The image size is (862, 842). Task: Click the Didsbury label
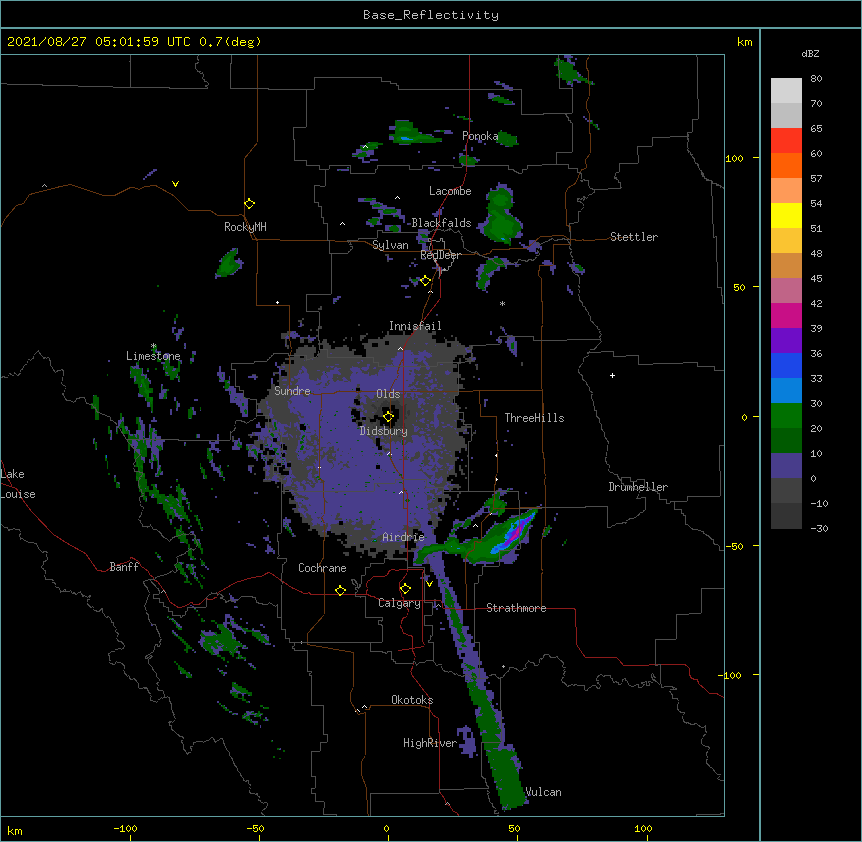coord(384,431)
